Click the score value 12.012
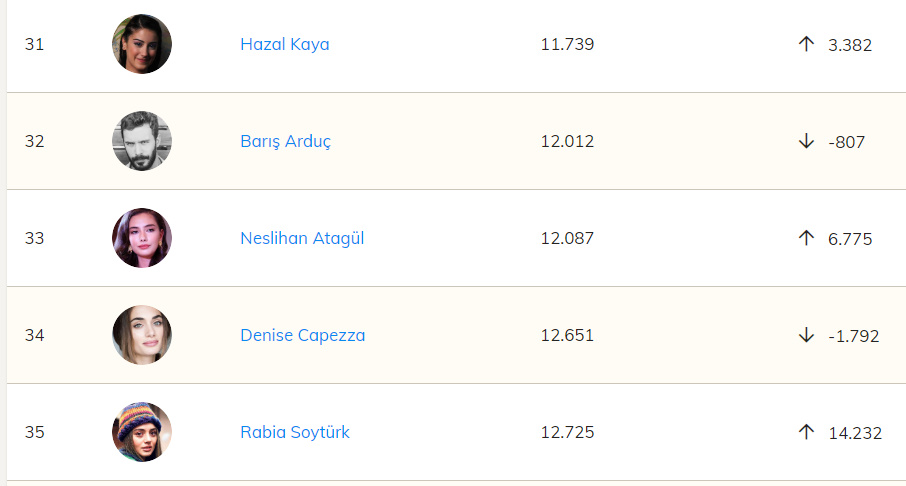 tap(567, 141)
